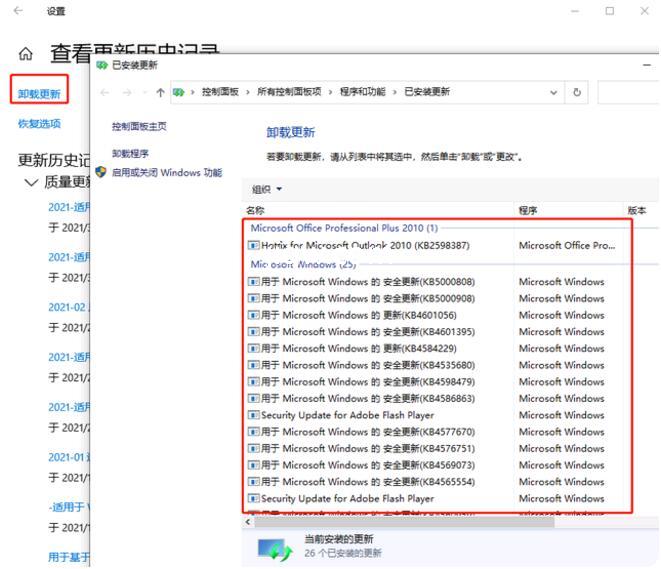Click the icon next to update KB5000808
This screenshot has width=661, height=569.
(x=253, y=282)
